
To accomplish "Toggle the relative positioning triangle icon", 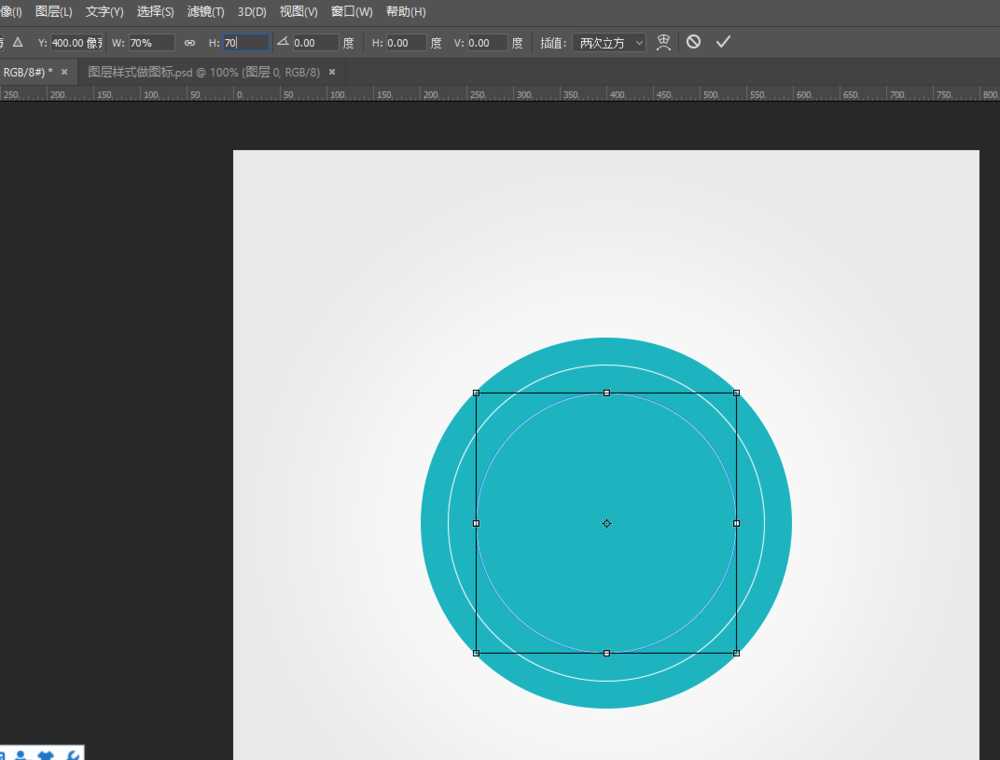I will [x=17, y=43].
